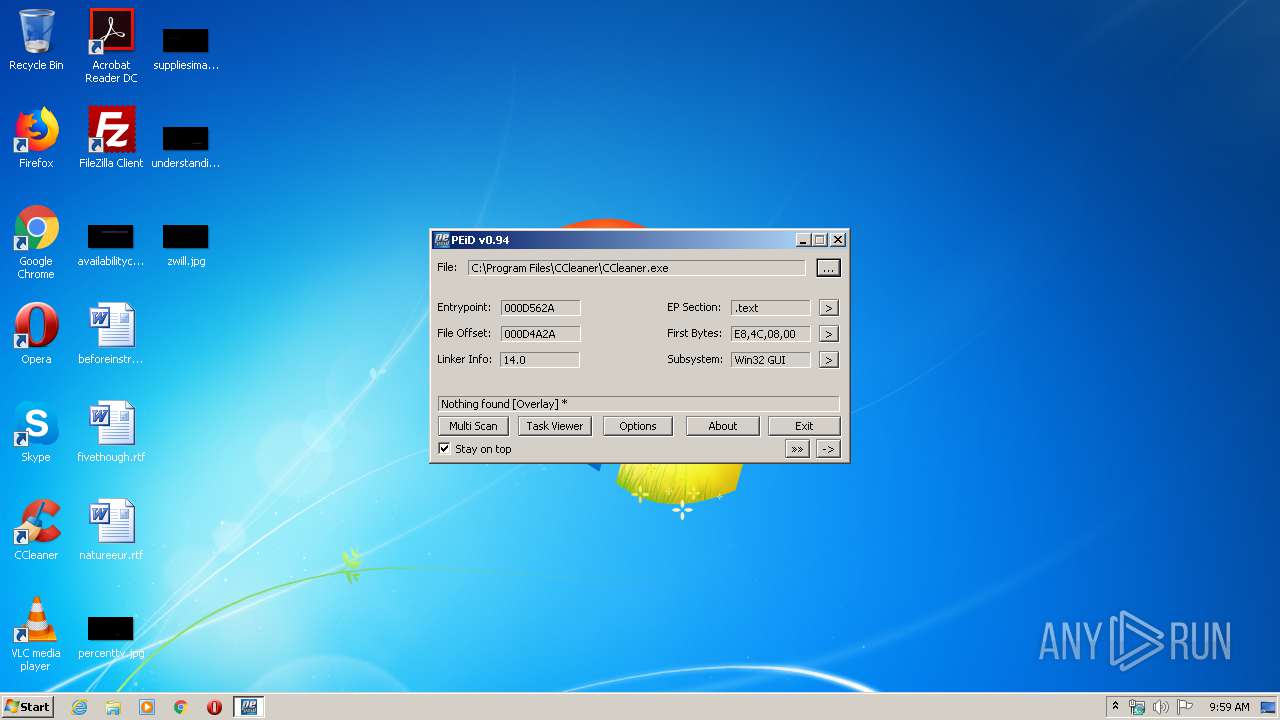This screenshot has height=720, width=1280.
Task: Click the Subsystem Win32 GUI field
Action: (770, 360)
